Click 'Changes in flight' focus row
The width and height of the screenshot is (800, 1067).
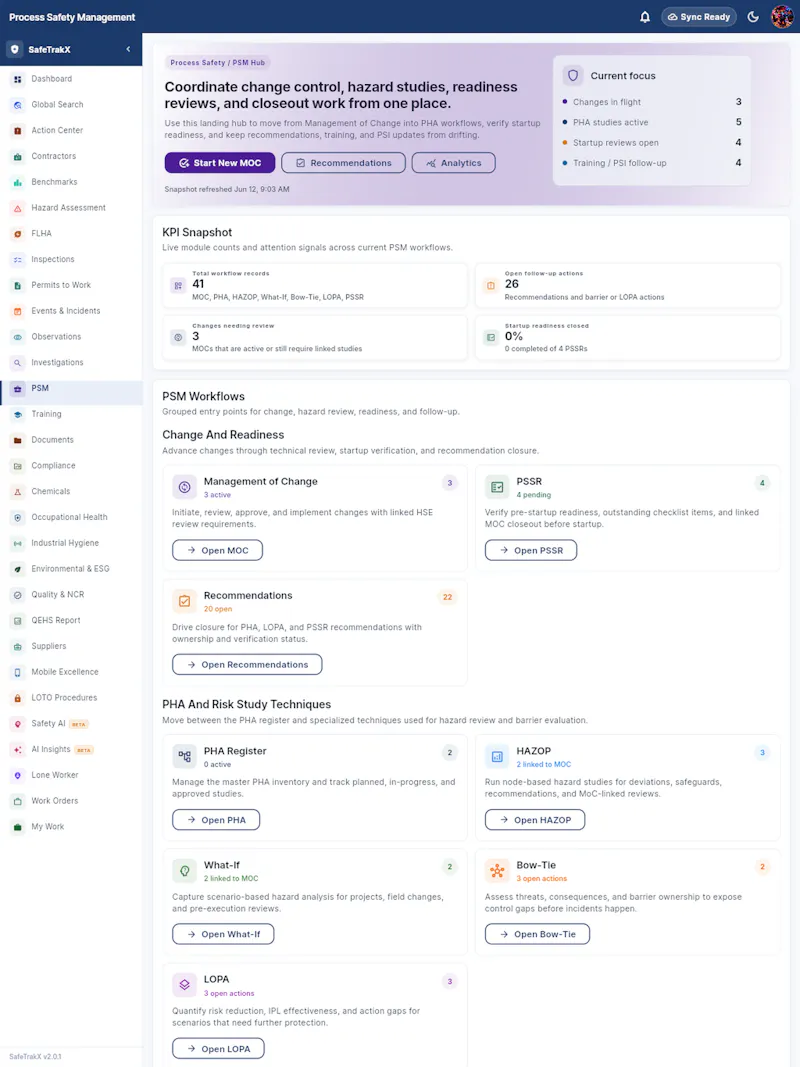[x=652, y=102]
